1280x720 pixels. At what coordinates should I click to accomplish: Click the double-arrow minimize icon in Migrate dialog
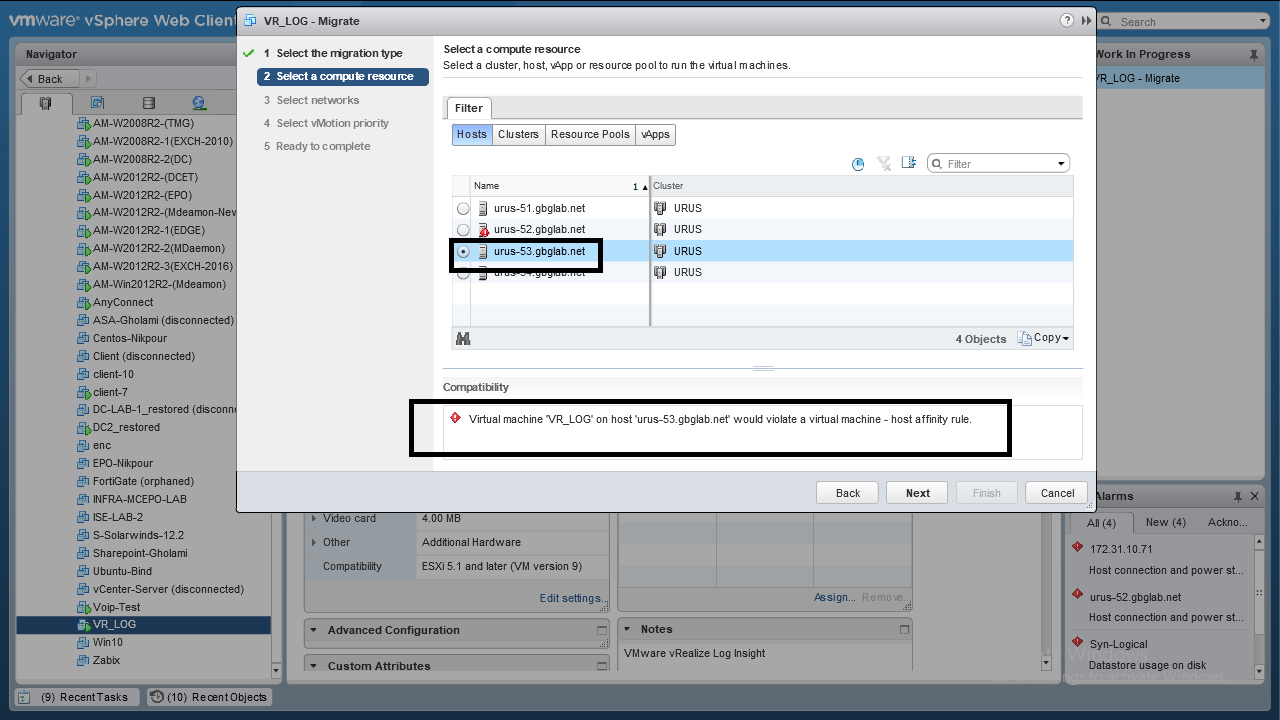tap(1087, 20)
